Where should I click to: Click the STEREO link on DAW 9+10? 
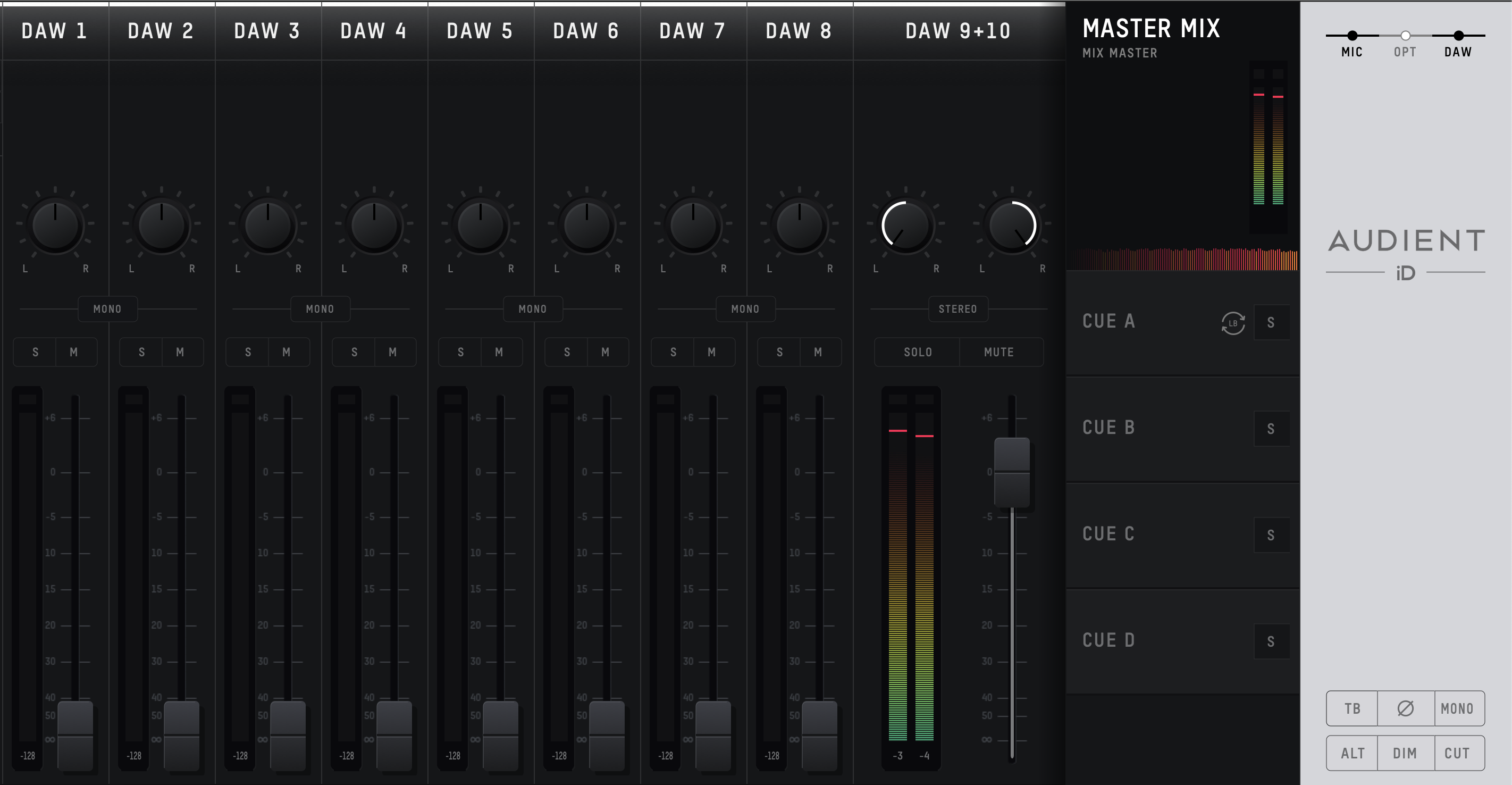pyautogui.click(x=958, y=309)
